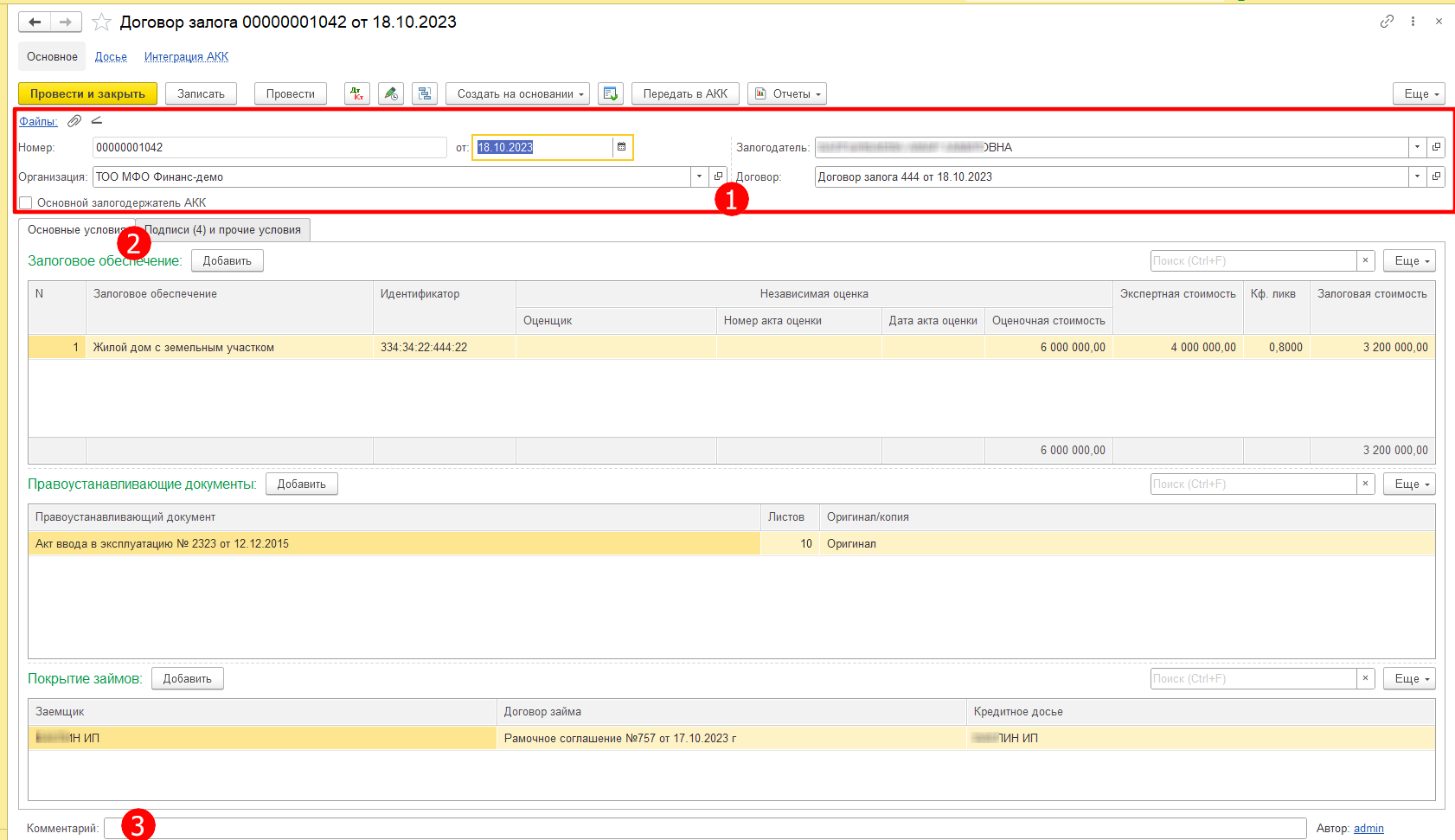Click the Записать button
This screenshot has width=1455, height=840.
click(x=201, y=93)
